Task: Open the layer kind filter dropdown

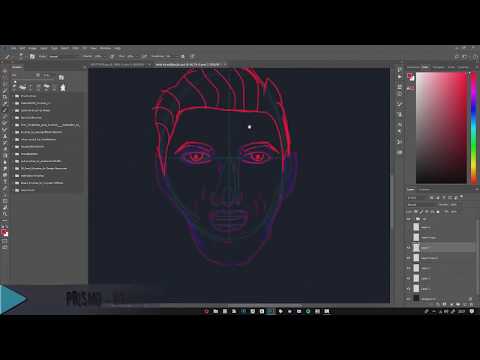Action: [x=417, y=198]
